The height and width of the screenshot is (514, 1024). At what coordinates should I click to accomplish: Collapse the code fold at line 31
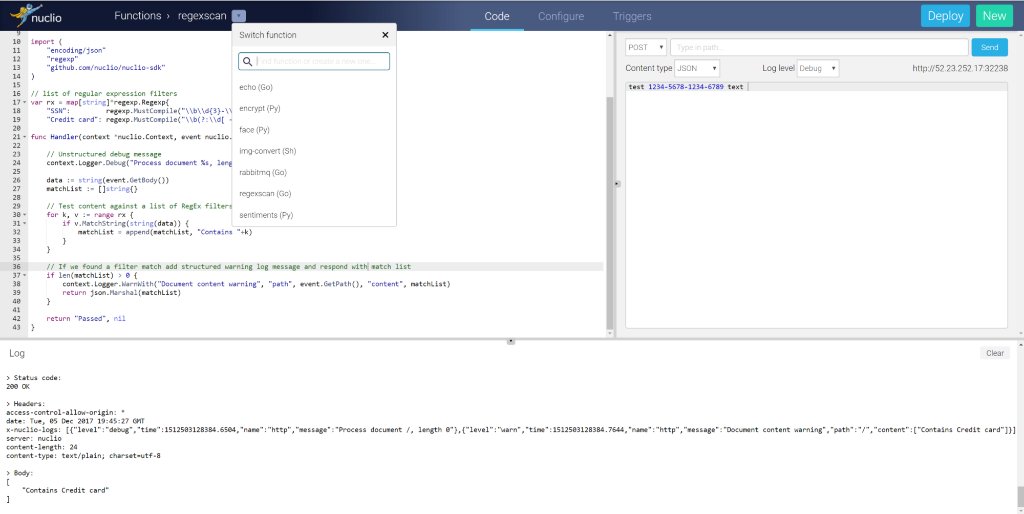point(25,223)
